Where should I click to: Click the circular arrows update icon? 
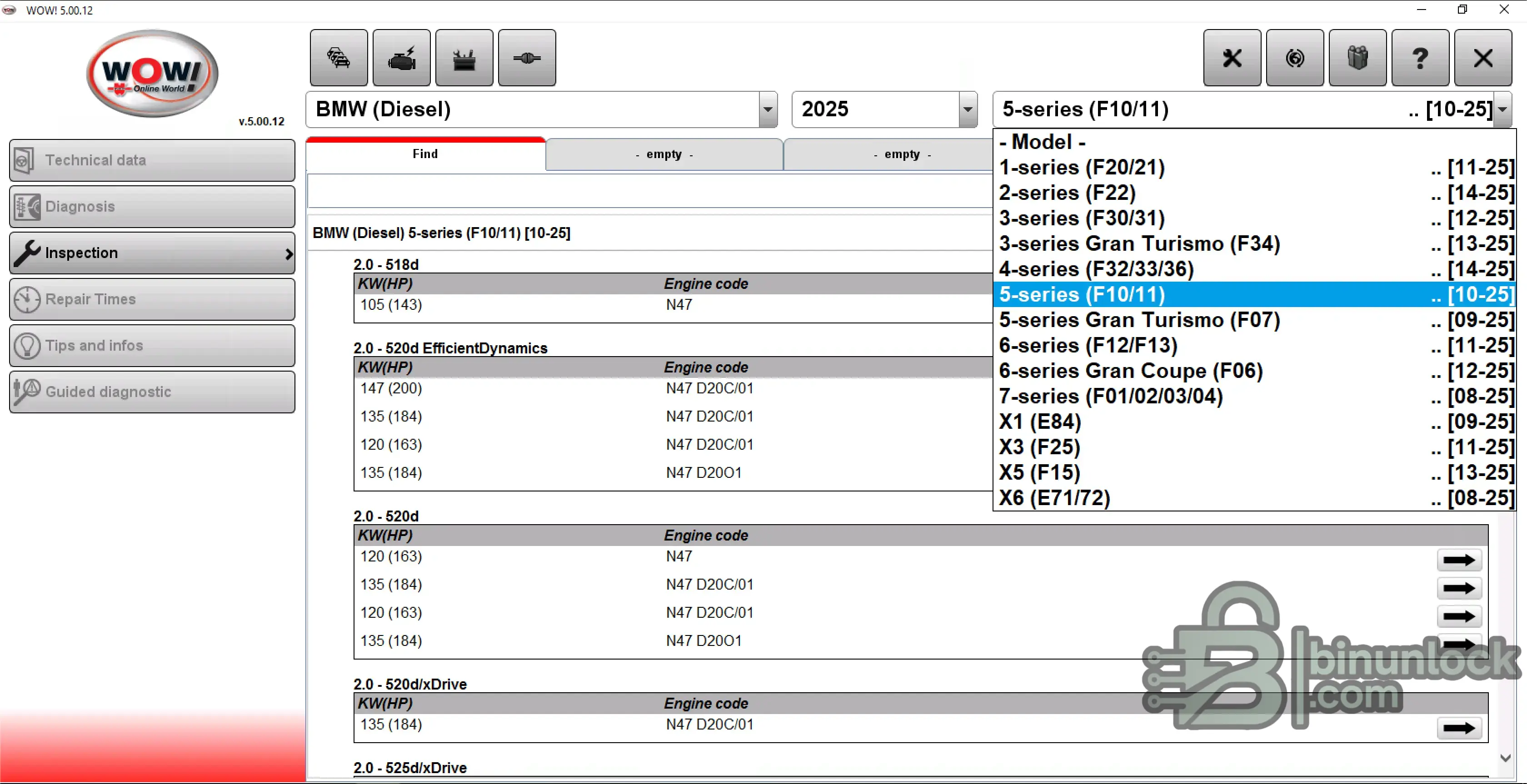(x=1295, y=58)
